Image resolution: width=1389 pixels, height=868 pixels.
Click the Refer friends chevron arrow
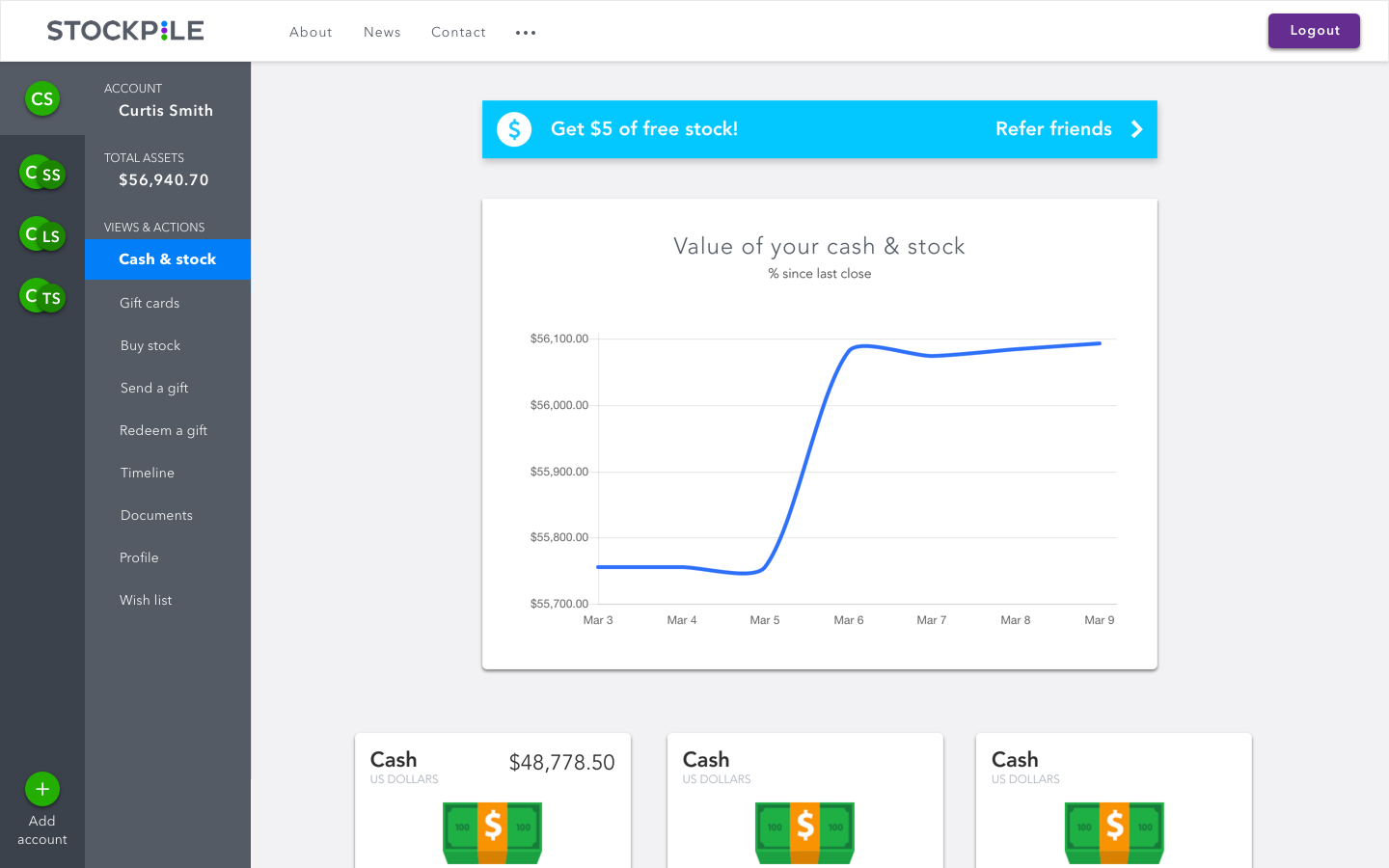point(1136,129)
